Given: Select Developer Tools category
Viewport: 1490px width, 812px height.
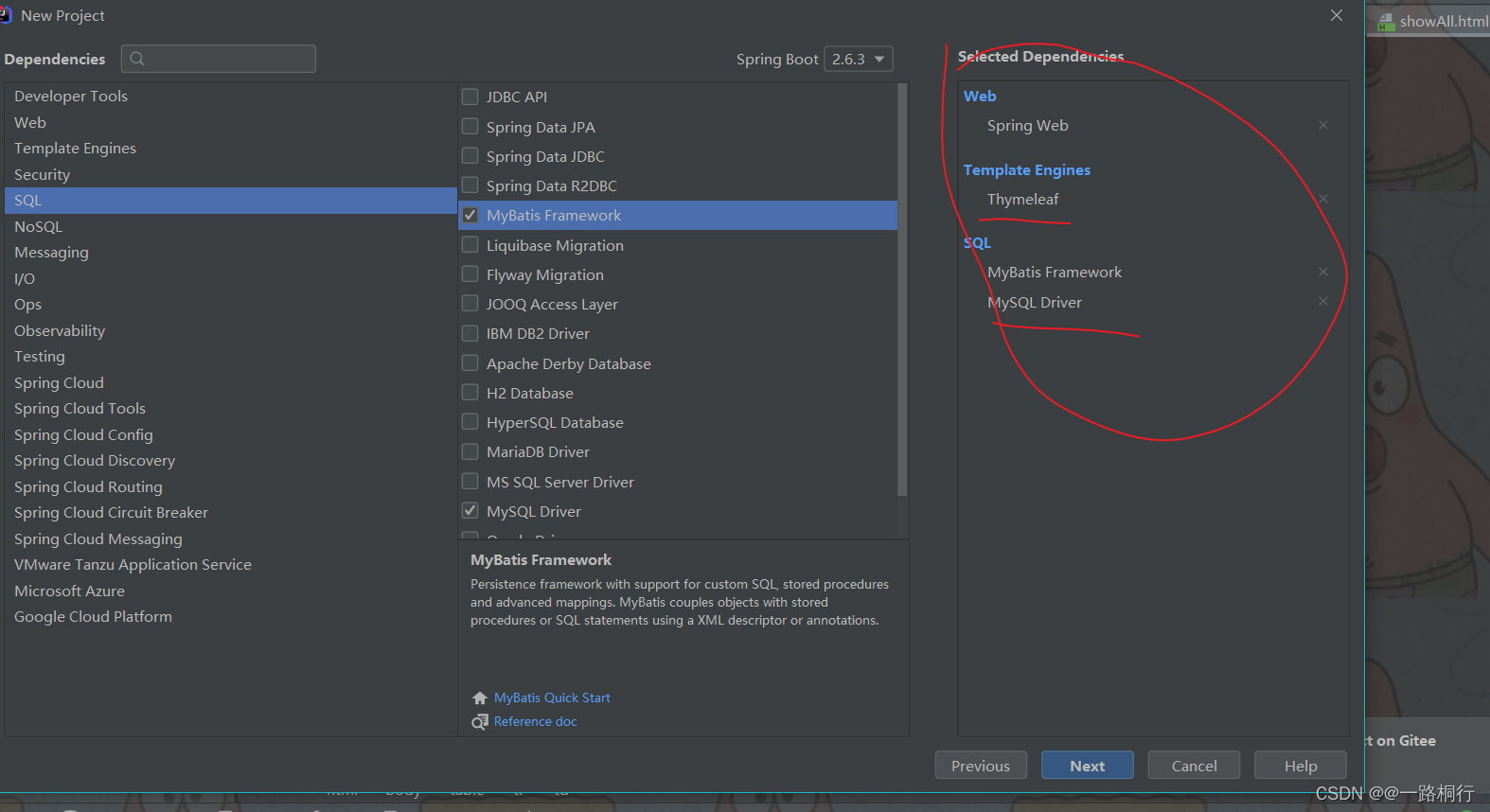Looking at the screenshot, I should [x=231, y=97].
